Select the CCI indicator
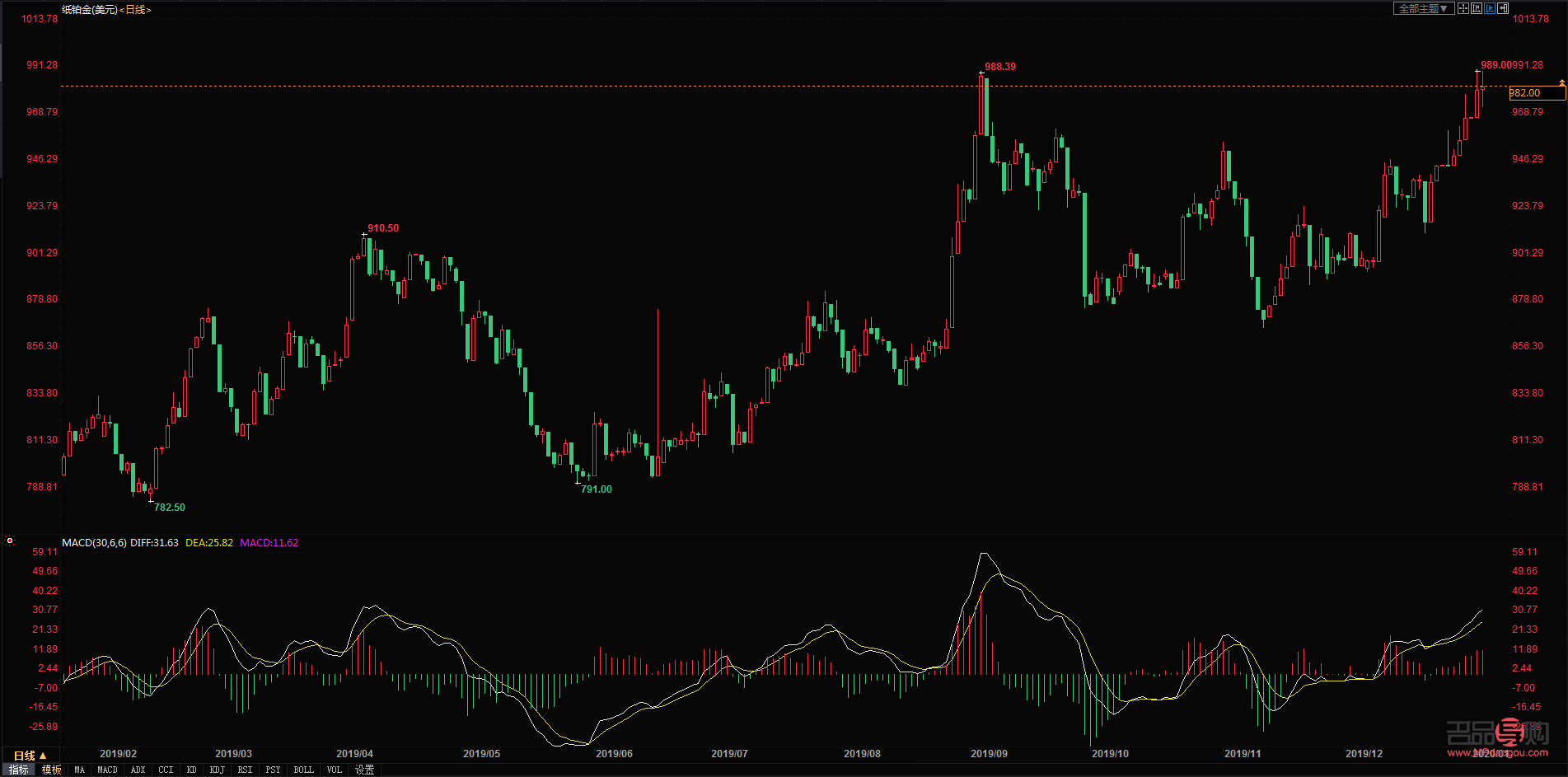Viewport: 1568px width, 777px height. (x=166, y=769)
